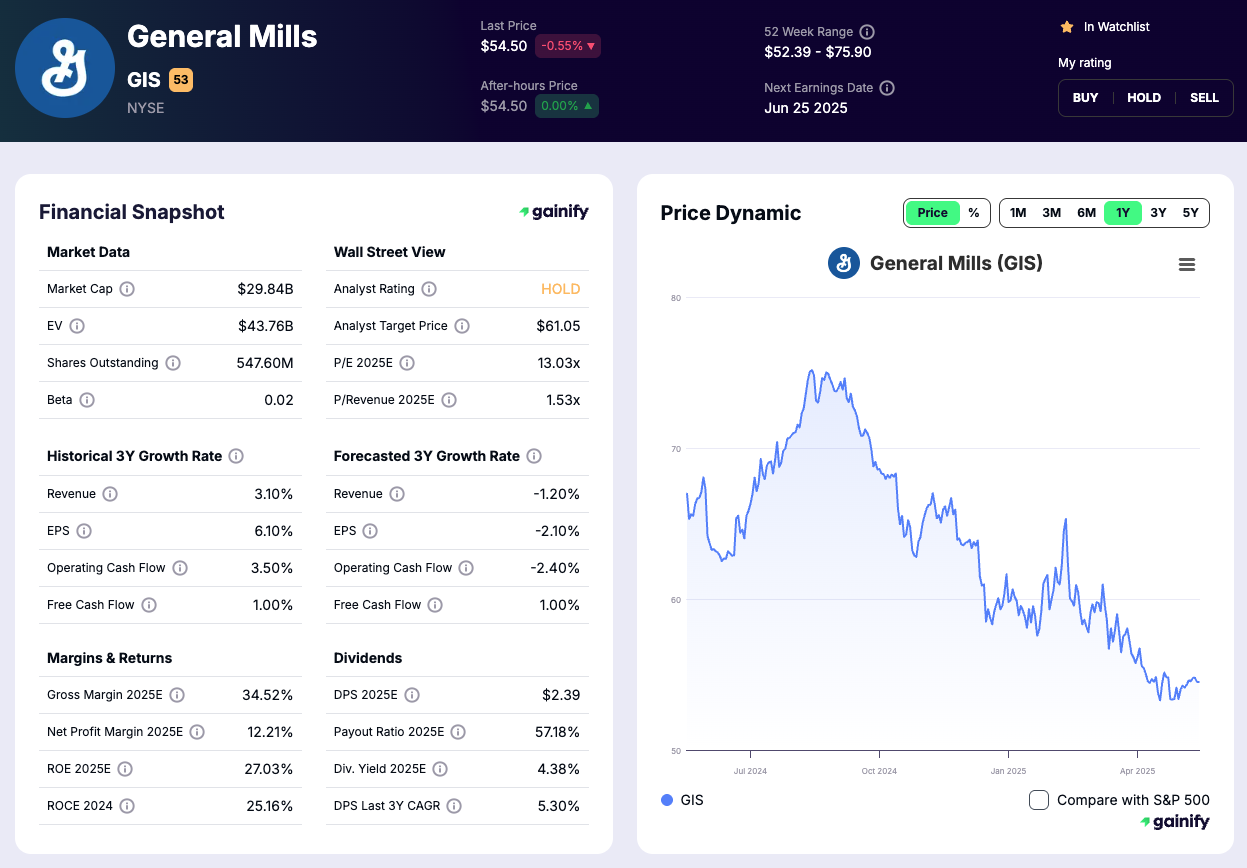Open the DPS 2025E info icon

click(412, 695)
